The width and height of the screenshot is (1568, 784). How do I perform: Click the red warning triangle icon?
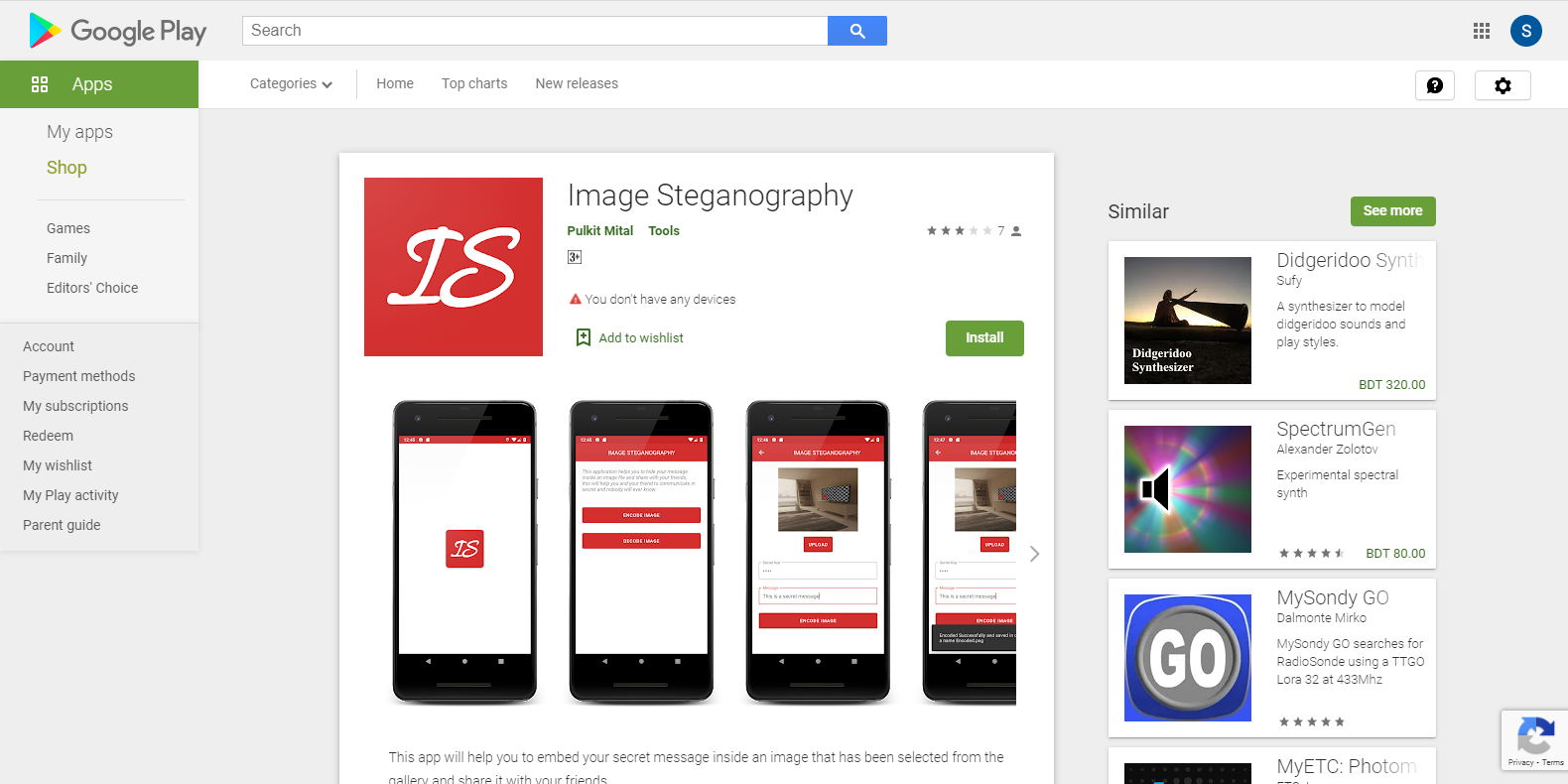pyautogui.click(x=576, y=299)
